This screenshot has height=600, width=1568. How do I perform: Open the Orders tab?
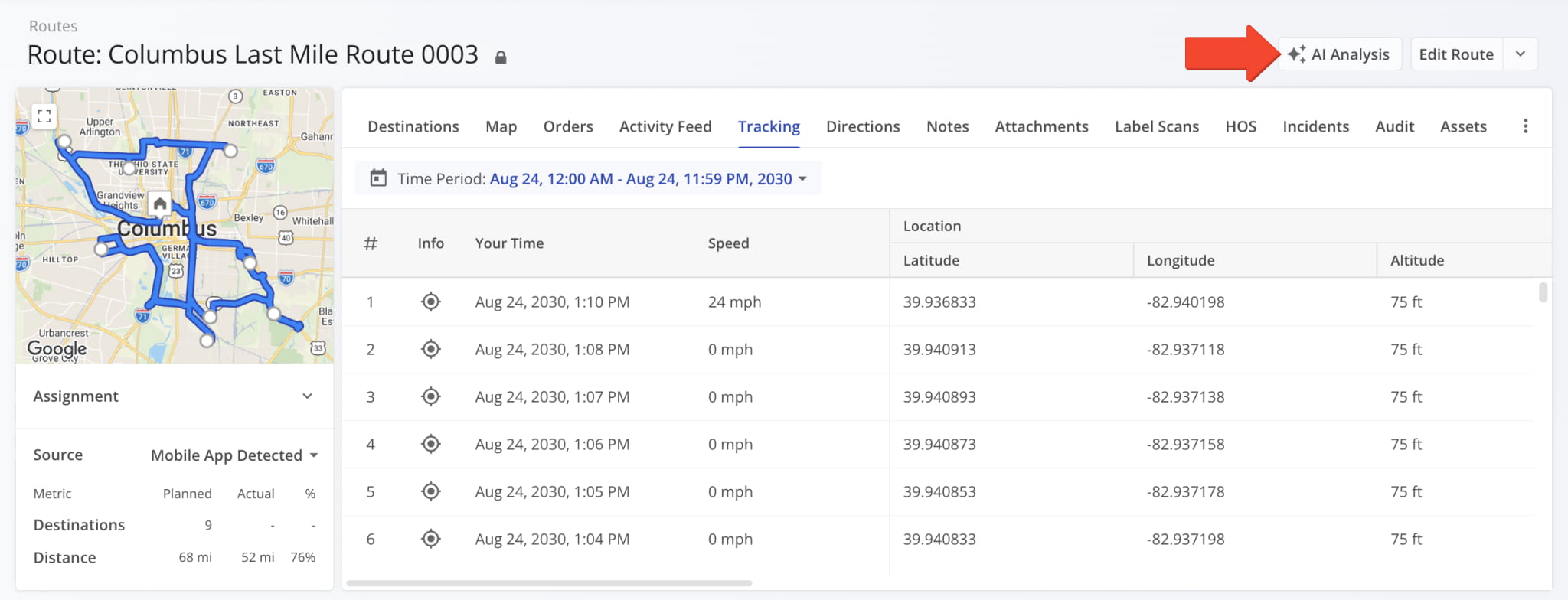(x=568, y=126)
